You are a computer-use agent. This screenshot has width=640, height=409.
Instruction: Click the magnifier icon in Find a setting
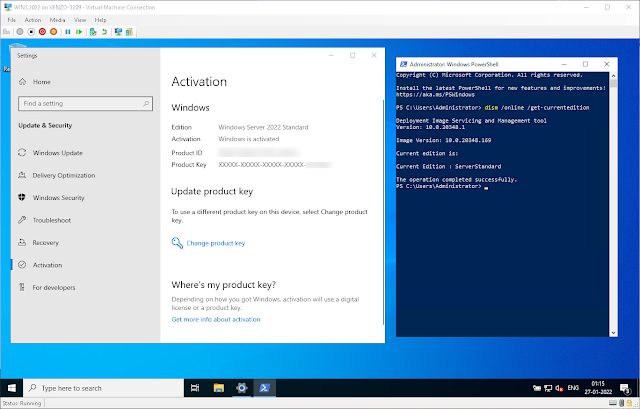[146, 104]
